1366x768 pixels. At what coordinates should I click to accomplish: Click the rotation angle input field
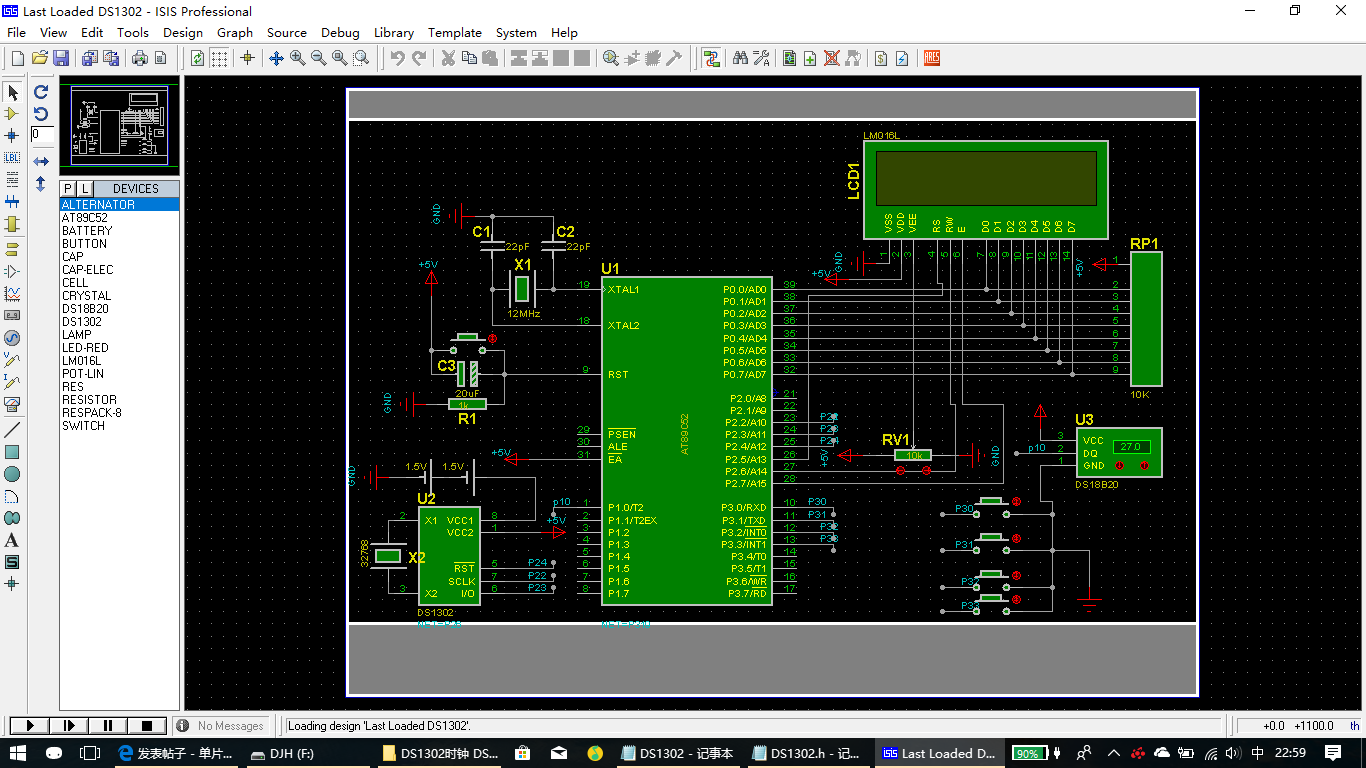click(42, 134)
